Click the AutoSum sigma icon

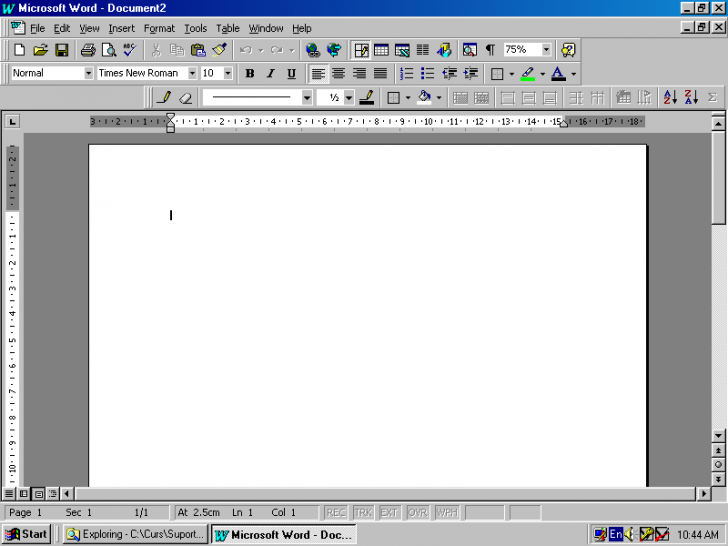(712, 98)
